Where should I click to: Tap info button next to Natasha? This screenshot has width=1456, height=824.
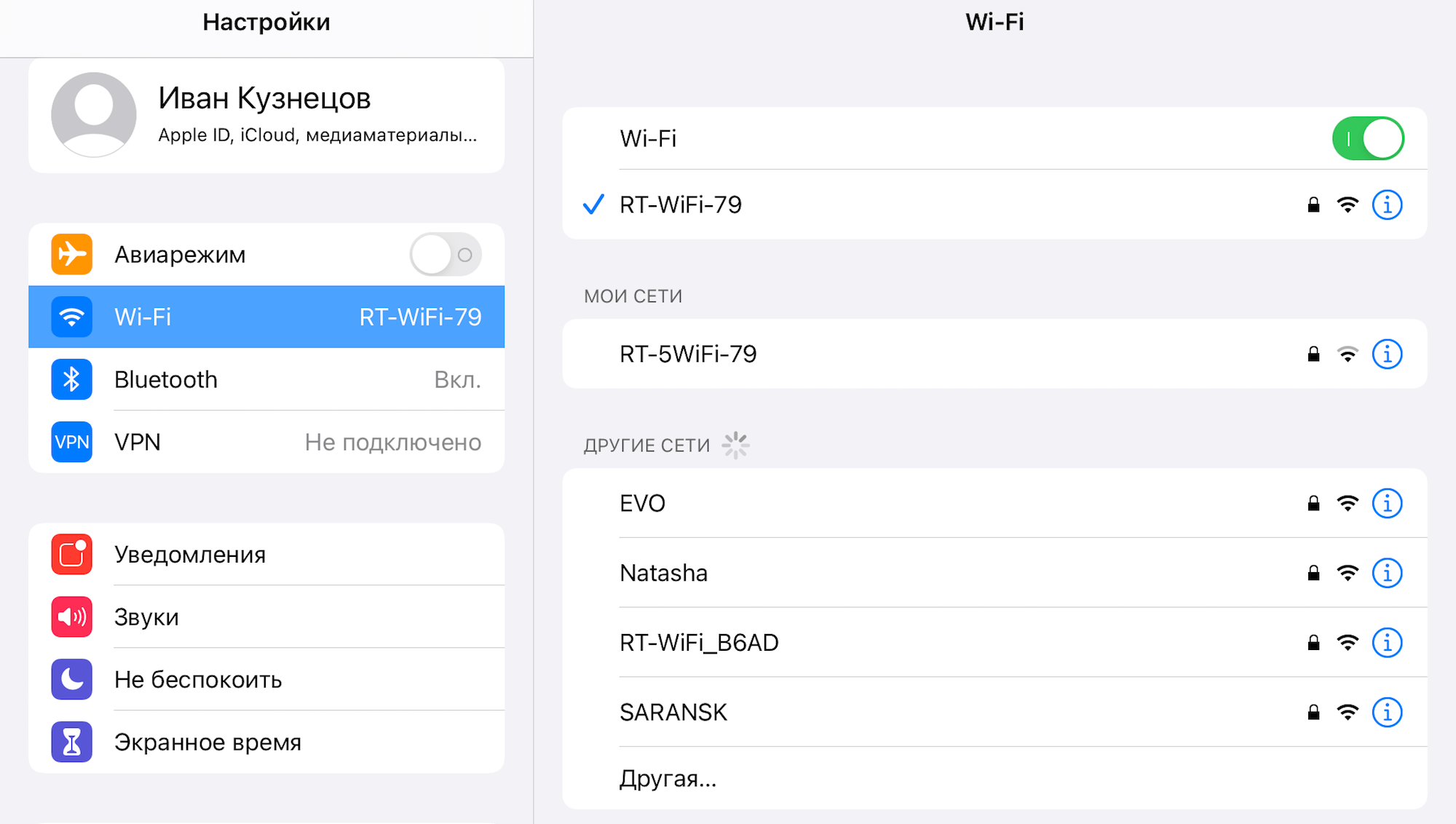pos(1387,574)
